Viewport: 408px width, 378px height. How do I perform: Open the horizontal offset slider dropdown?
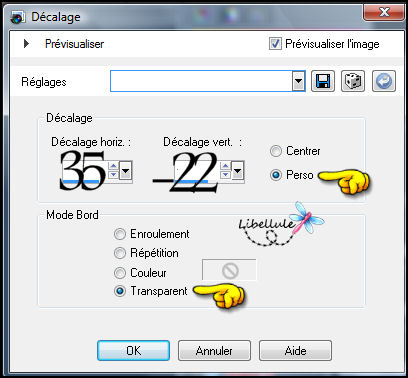(x=126, y=171)
